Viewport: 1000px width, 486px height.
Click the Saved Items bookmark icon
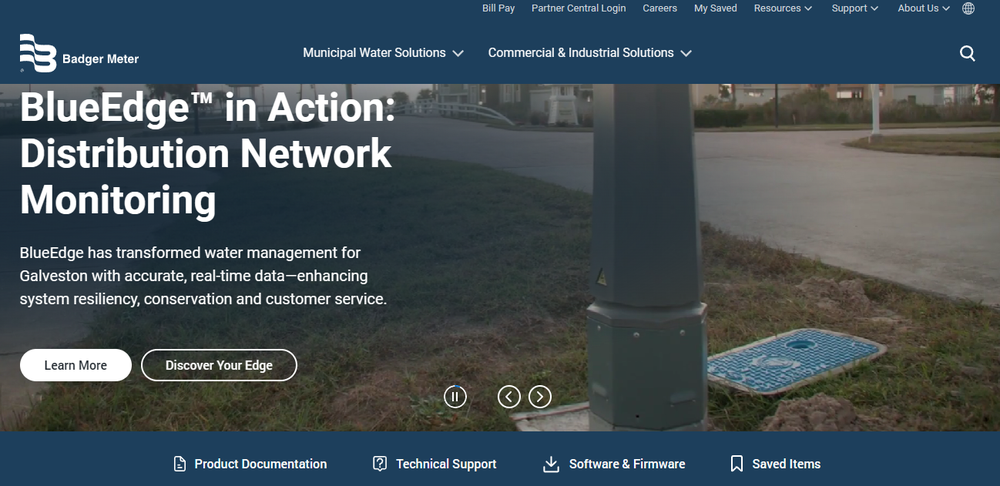click(x=737, y=464)
